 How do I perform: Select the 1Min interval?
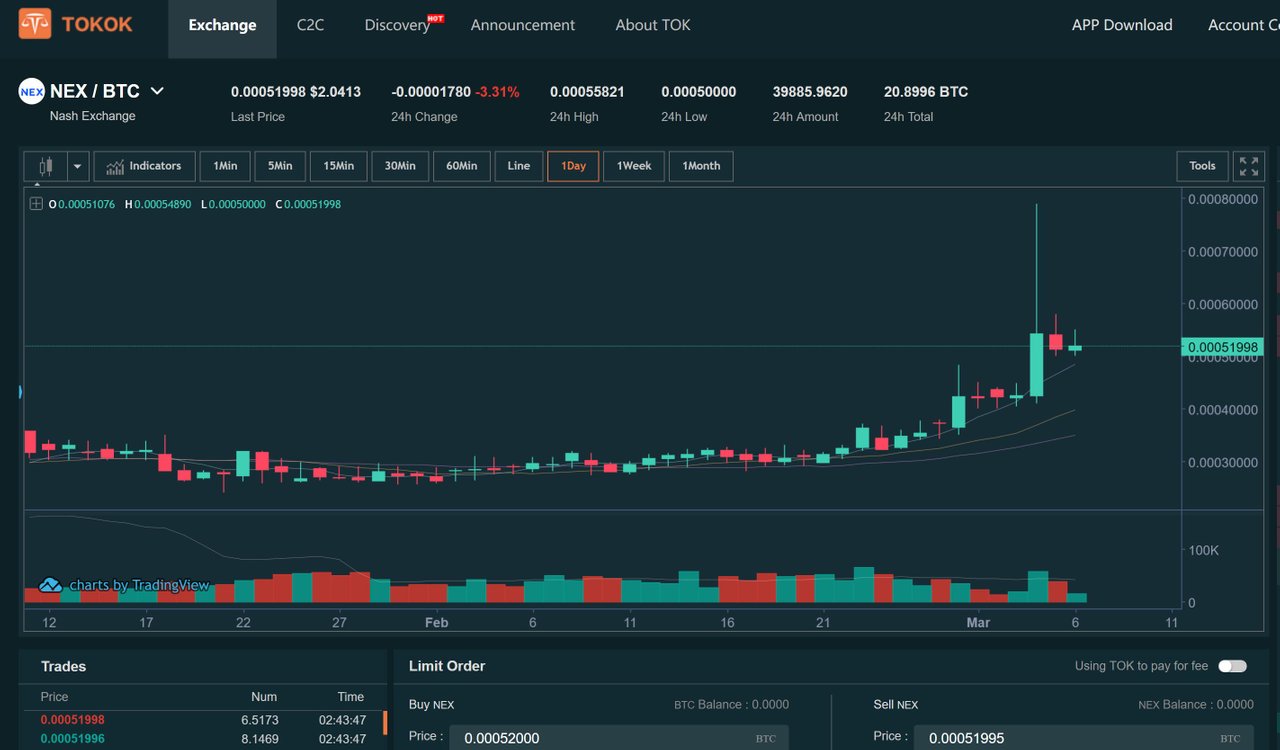(x=225, y=166)
